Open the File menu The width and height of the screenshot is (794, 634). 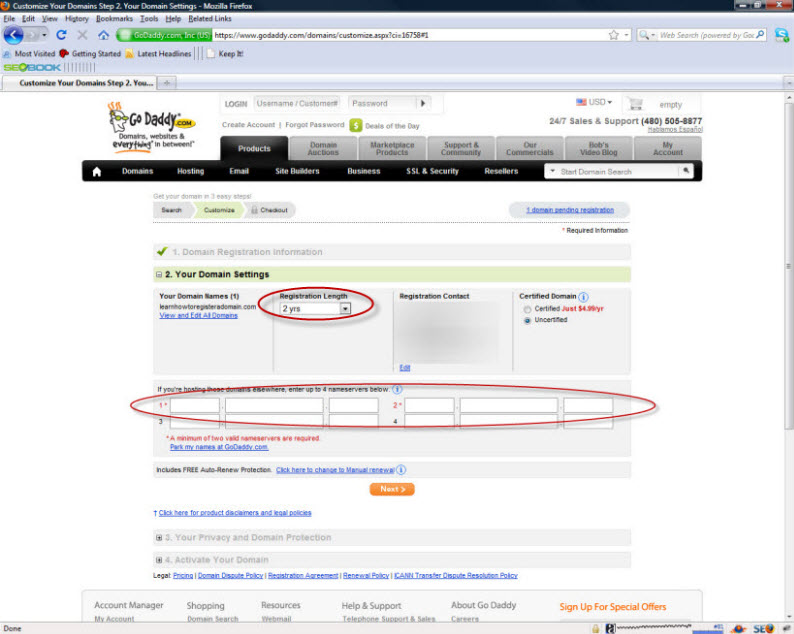click(9, 19)
